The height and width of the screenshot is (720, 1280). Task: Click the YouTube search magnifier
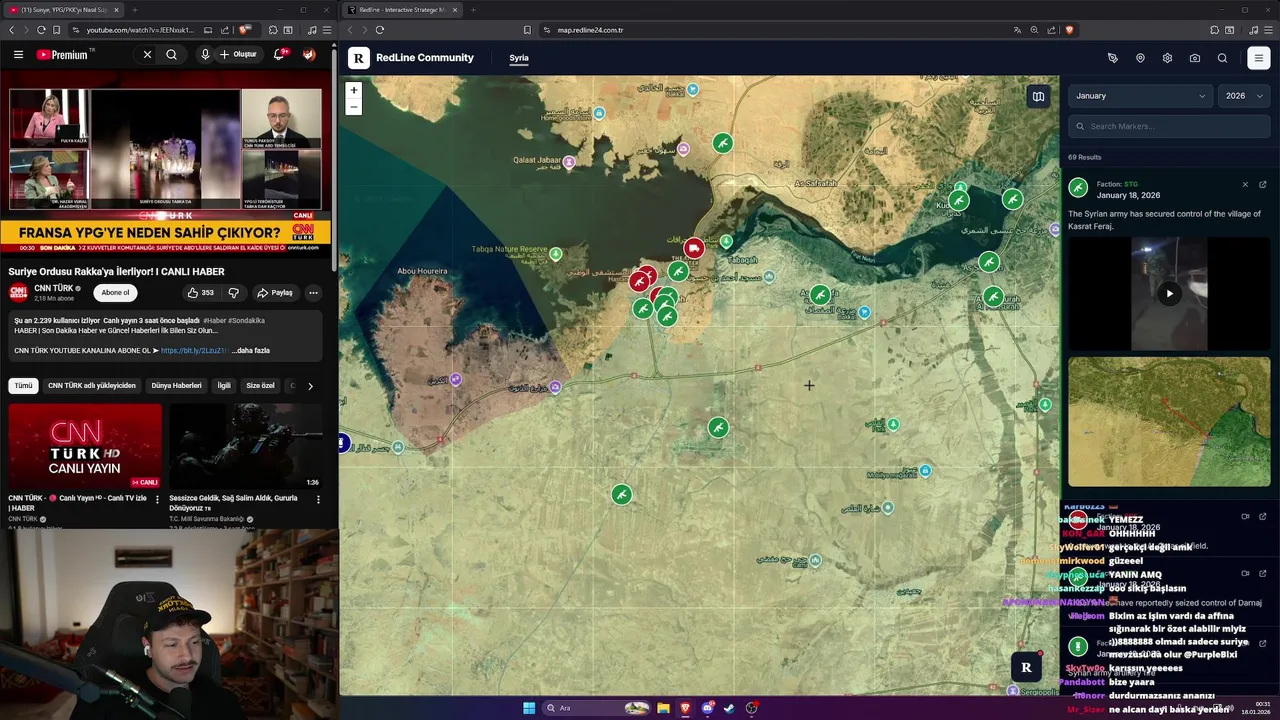[172, 55]
